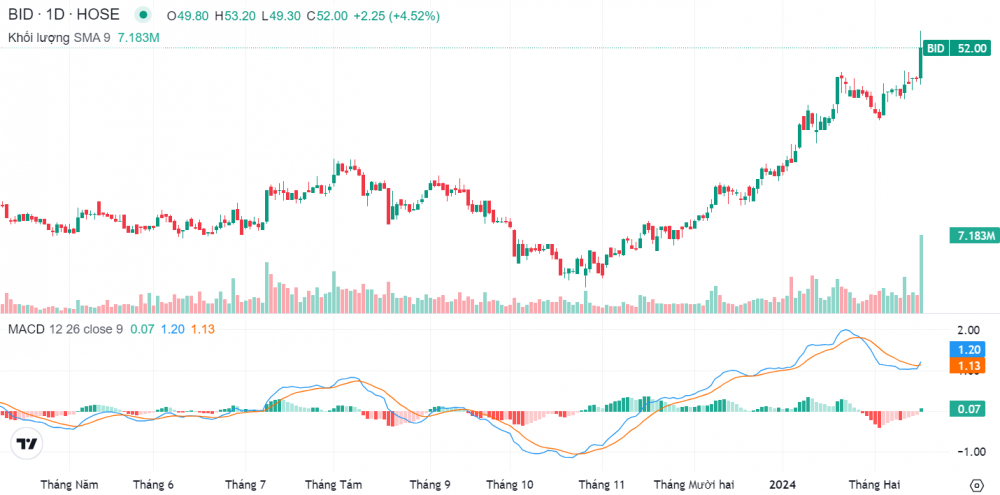This screenshot has width=1000, height=495.
Task: Click the green 7.183M volume axis tag
Action: (973, 235)
